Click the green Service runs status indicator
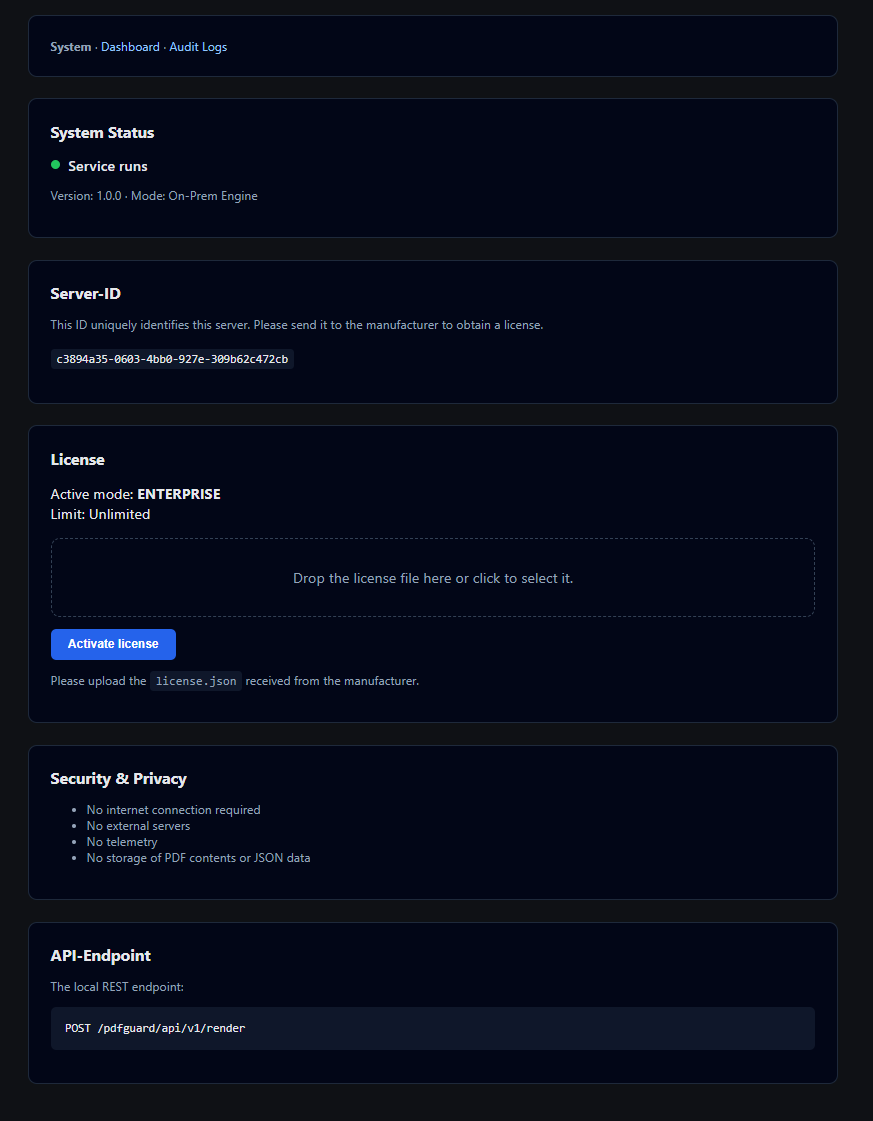873x1121 pixels. click(x=55, y=165)
